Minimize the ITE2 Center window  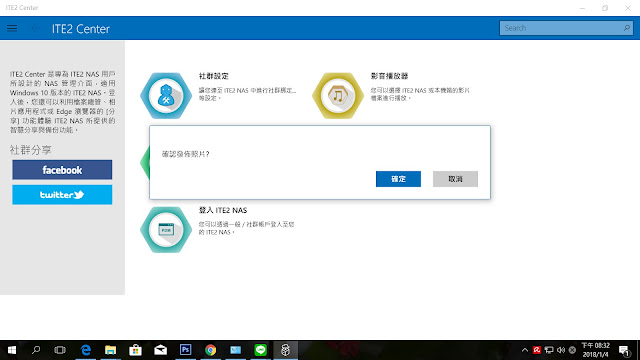point(582,8)
